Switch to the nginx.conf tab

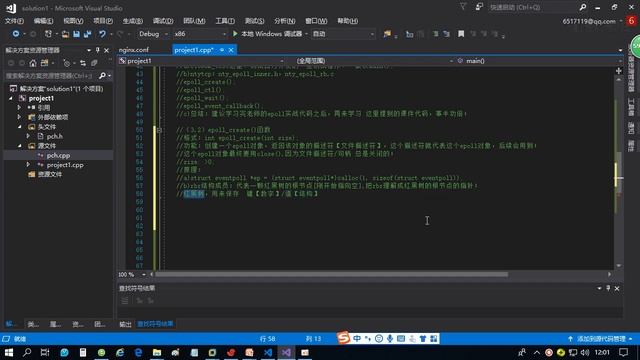point(134,50)
